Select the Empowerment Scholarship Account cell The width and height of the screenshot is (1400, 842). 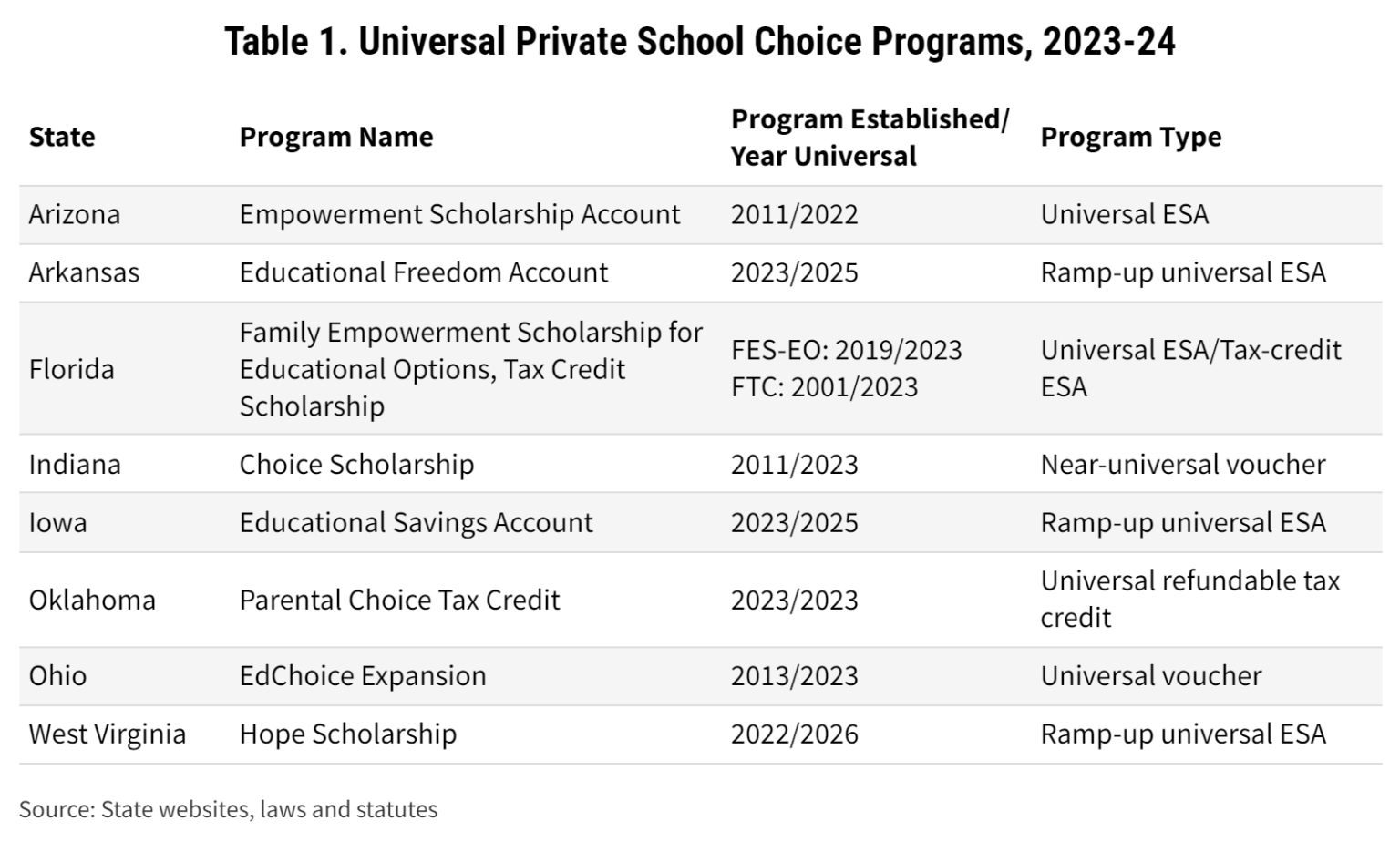pyautogui.click(x=459, y=214)
